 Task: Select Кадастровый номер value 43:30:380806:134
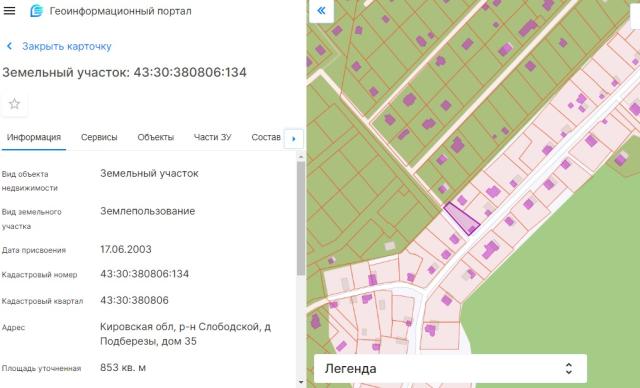pos(144,274)
